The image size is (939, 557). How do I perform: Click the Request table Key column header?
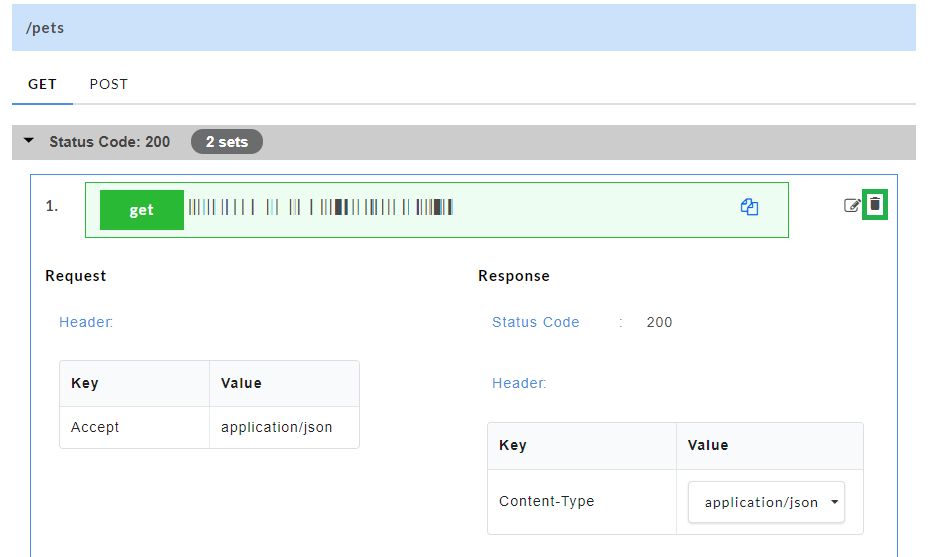point(85,383)
